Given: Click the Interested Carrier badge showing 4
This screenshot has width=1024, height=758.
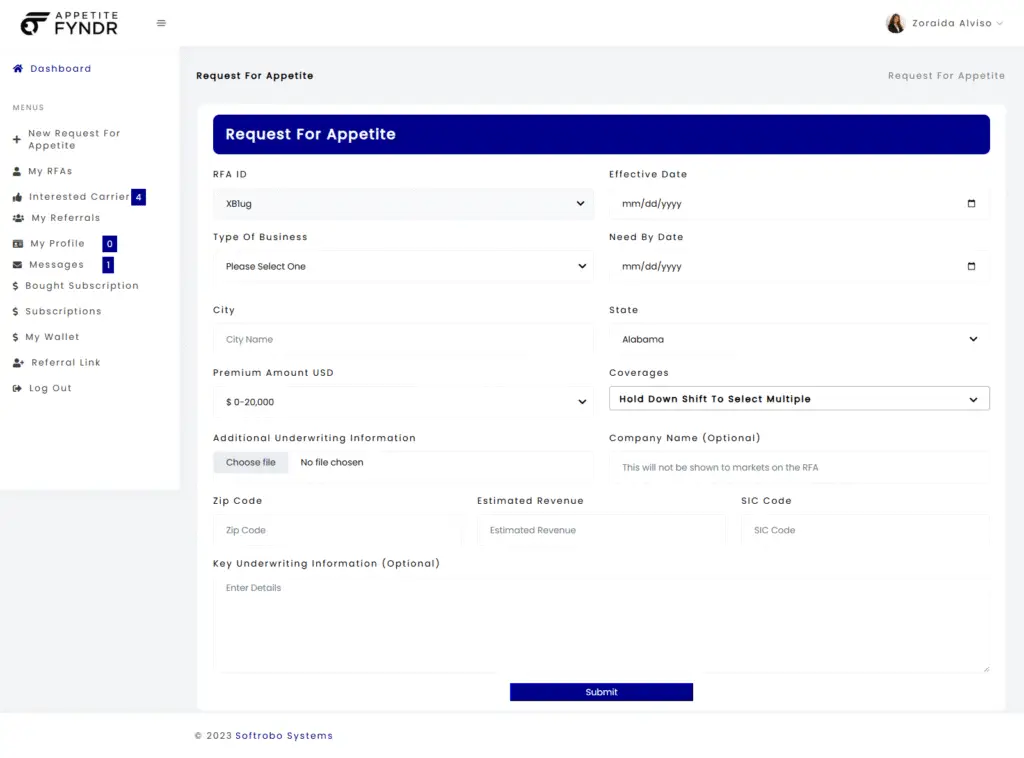Looking at the screenshot, I should coord(138,197).
